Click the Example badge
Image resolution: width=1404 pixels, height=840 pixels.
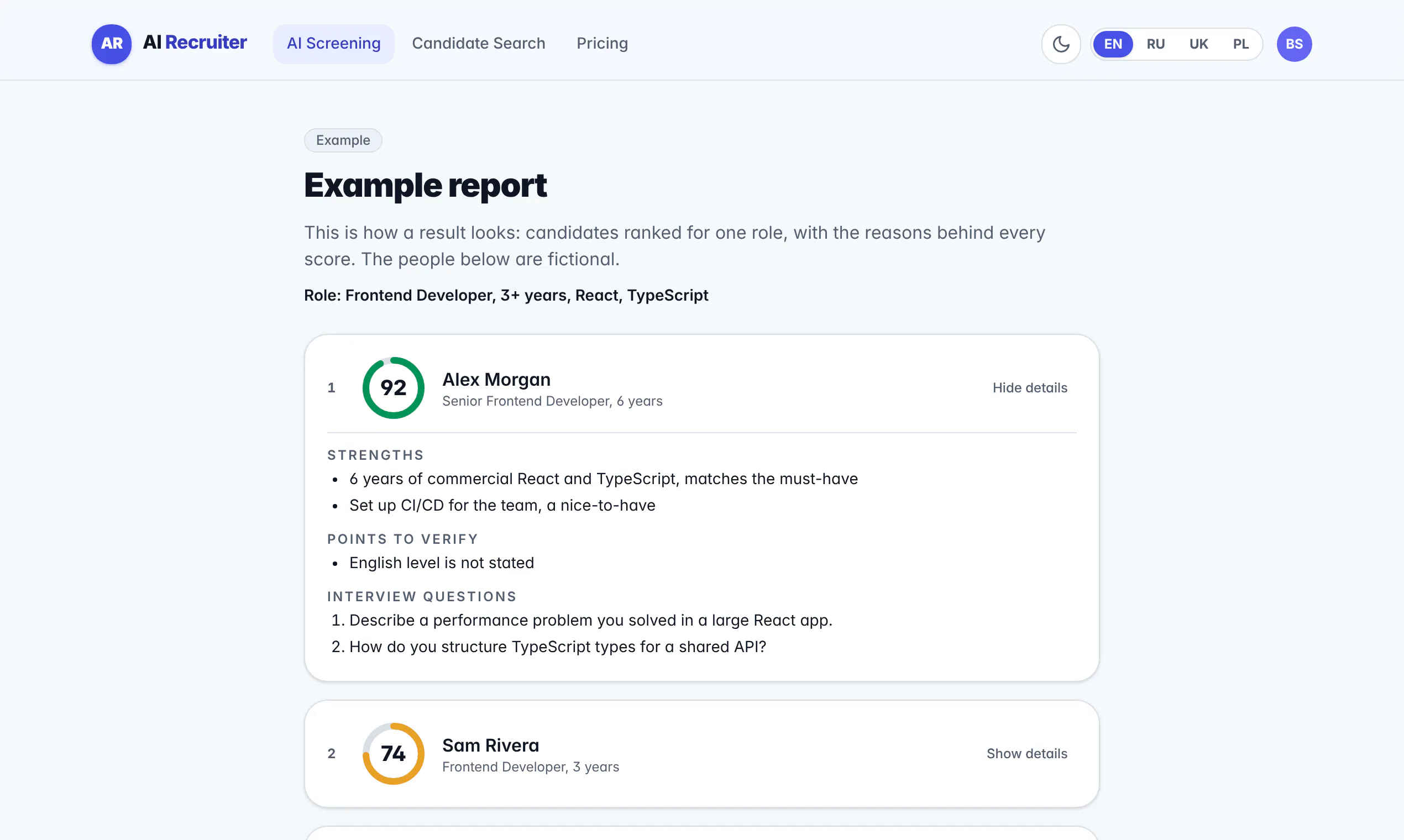click(343, 140)
